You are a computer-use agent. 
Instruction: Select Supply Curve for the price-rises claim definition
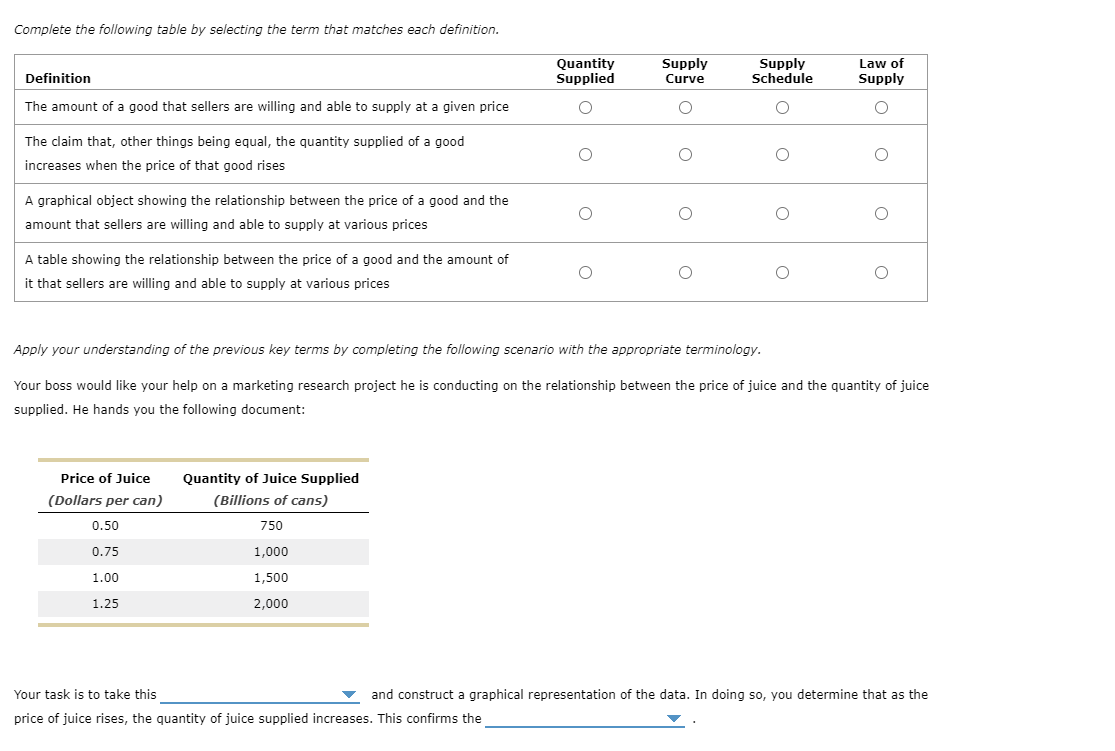[685, 154]
